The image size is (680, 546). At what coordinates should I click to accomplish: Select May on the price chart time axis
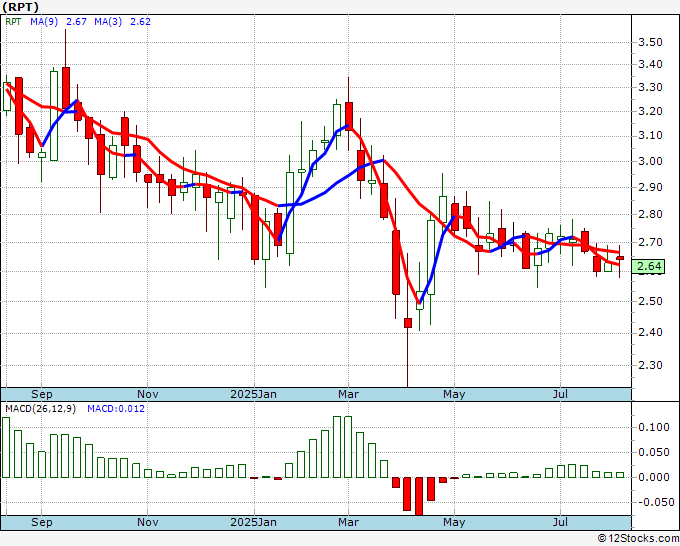pyautogui.click(x=454, y=394)
